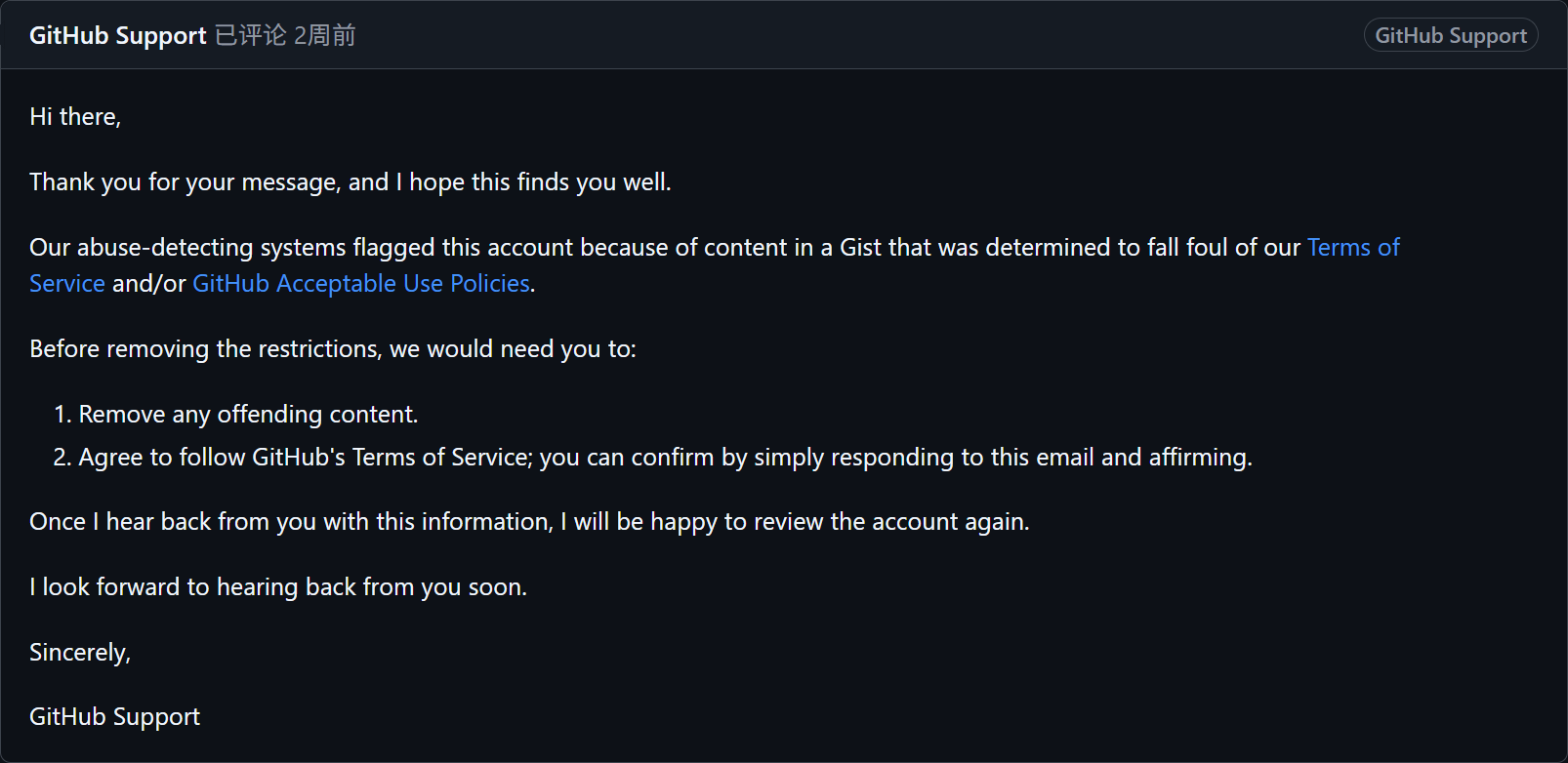Click 'I look forward to hearing back' line
This screenshot has height=763, width=1568.
click(x=278, y=586)
